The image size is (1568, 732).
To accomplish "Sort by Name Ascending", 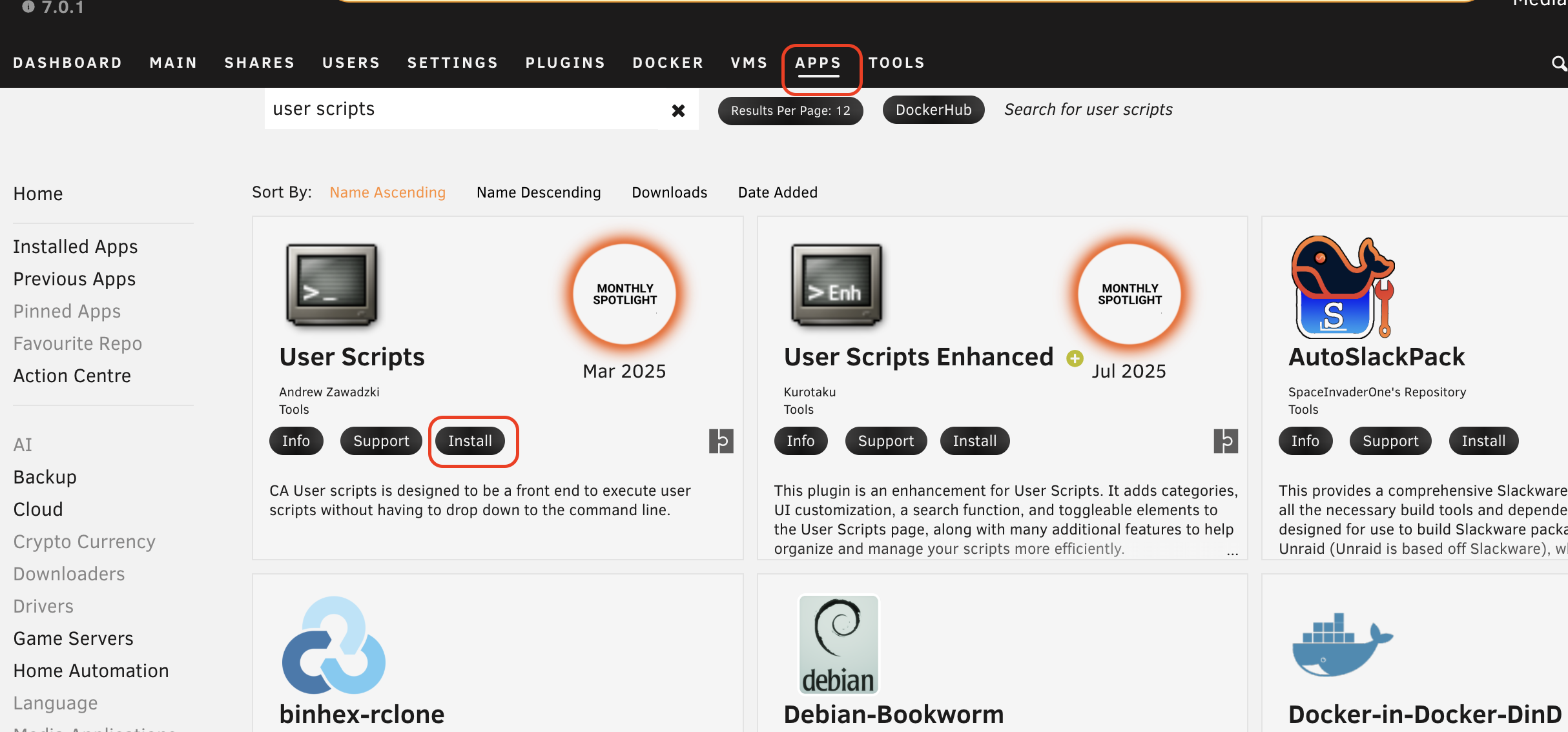I will 387,192.
